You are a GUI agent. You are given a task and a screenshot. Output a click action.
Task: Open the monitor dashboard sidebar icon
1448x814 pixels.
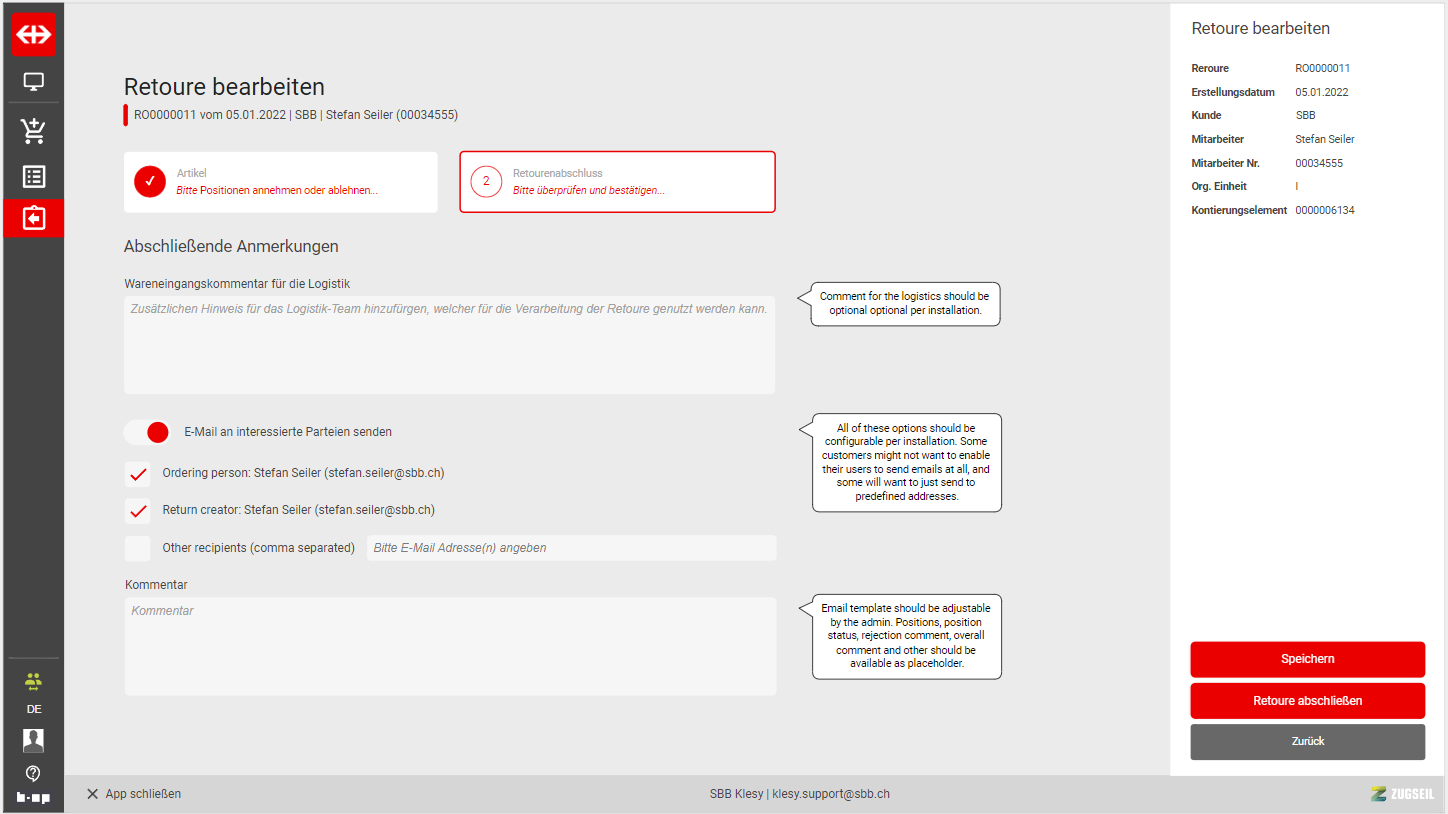coord(33,82)
